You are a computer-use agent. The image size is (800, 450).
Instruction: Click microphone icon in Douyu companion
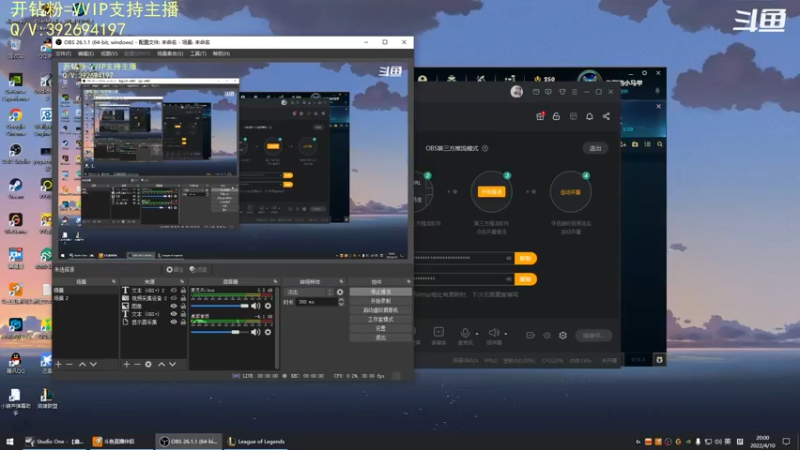[465, 333]
